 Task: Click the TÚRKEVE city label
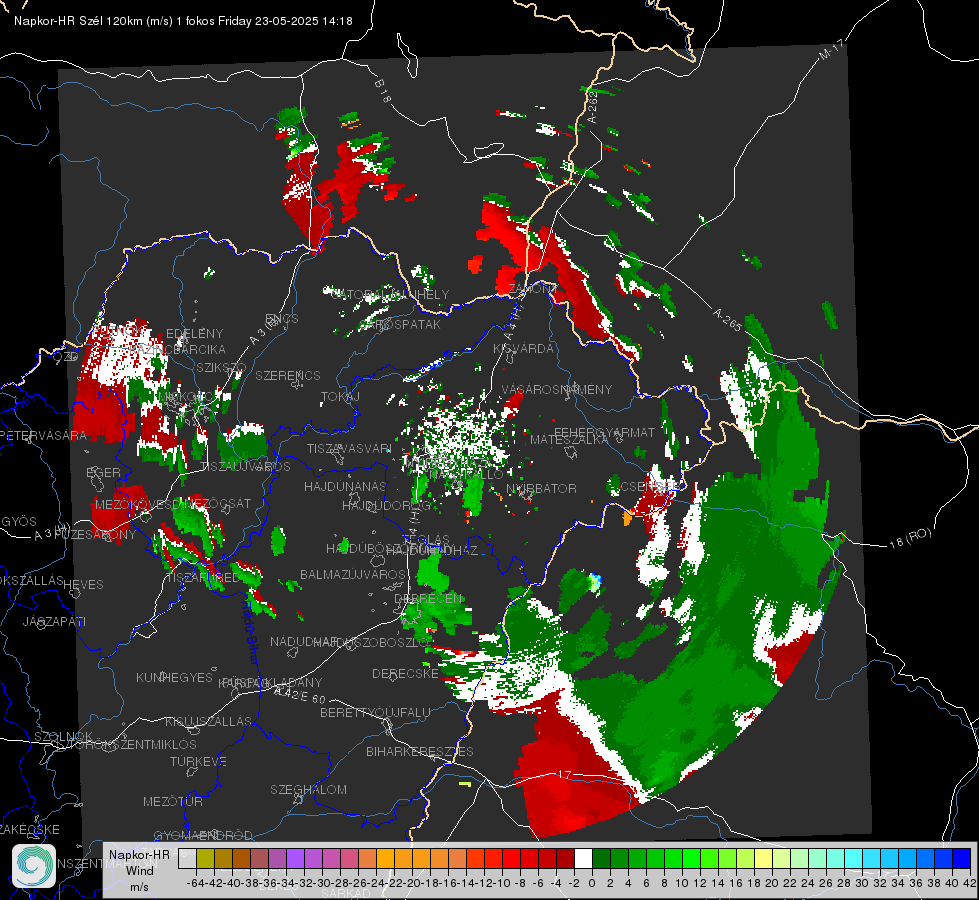[x=198, y=761]
